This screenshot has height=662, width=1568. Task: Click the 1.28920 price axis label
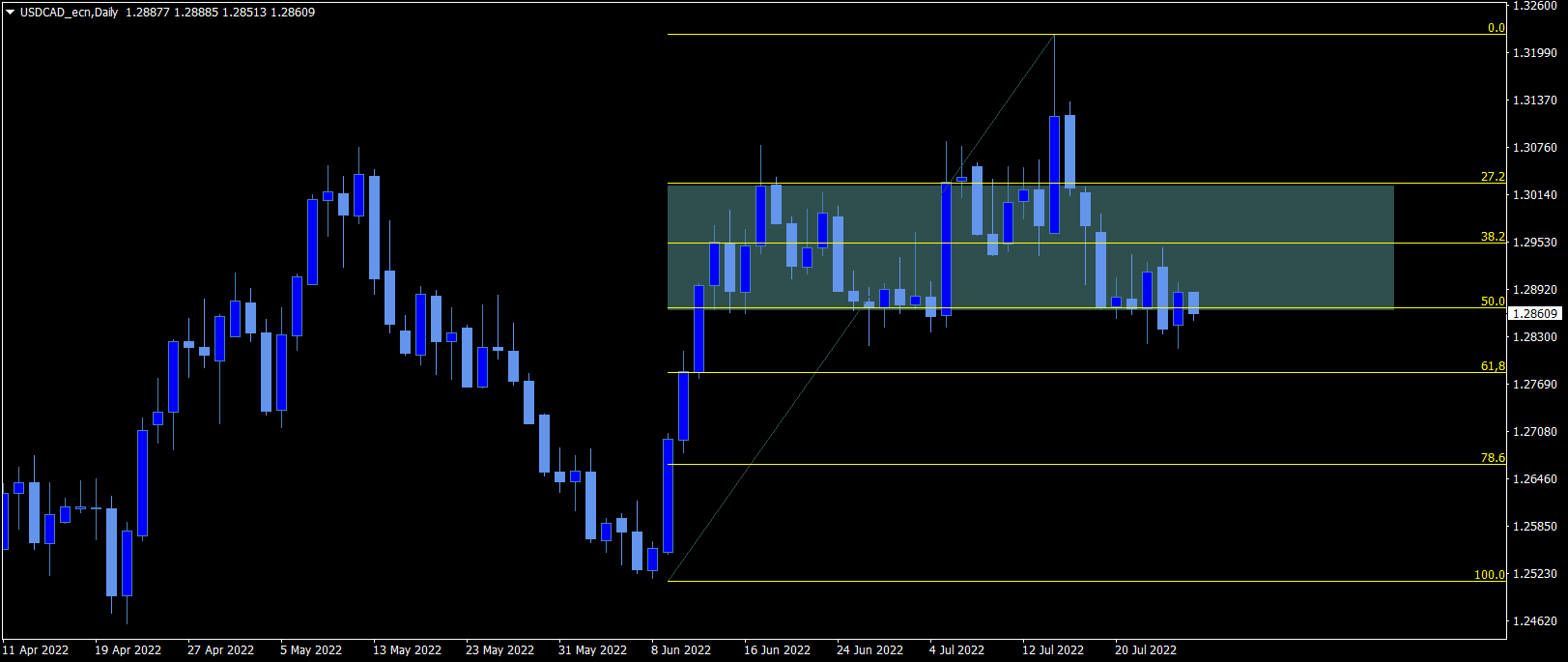tap(1535, 290)
